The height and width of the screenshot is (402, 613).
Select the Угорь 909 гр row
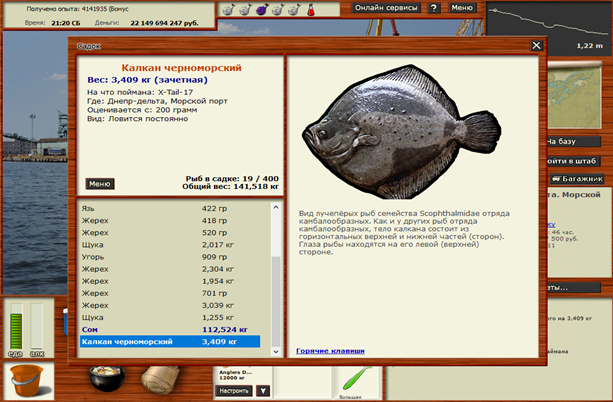point(170,257)
